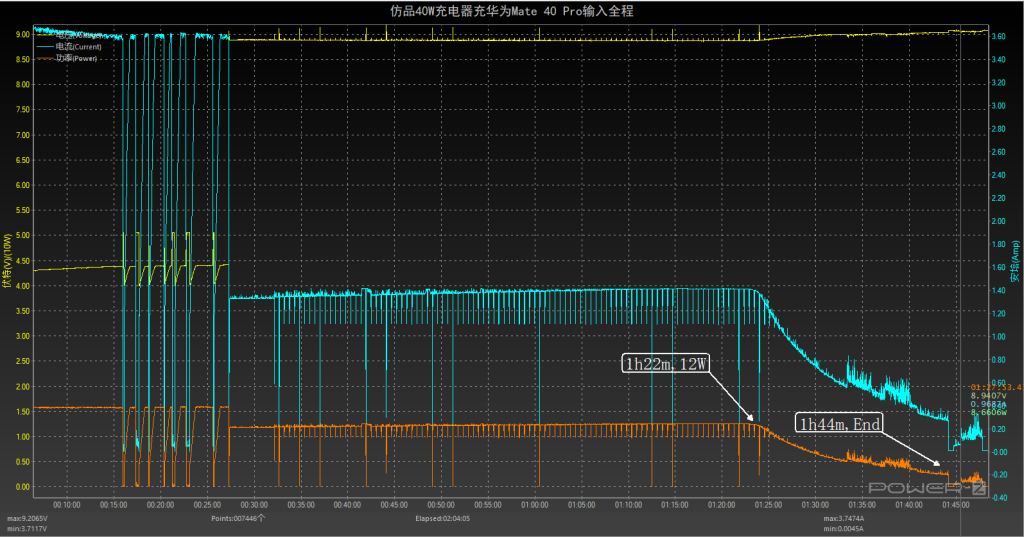The width and height of the screenshot is (1024, 537).
Task: Click the 00:10:00 time axis tick
Action: [67, 505]
